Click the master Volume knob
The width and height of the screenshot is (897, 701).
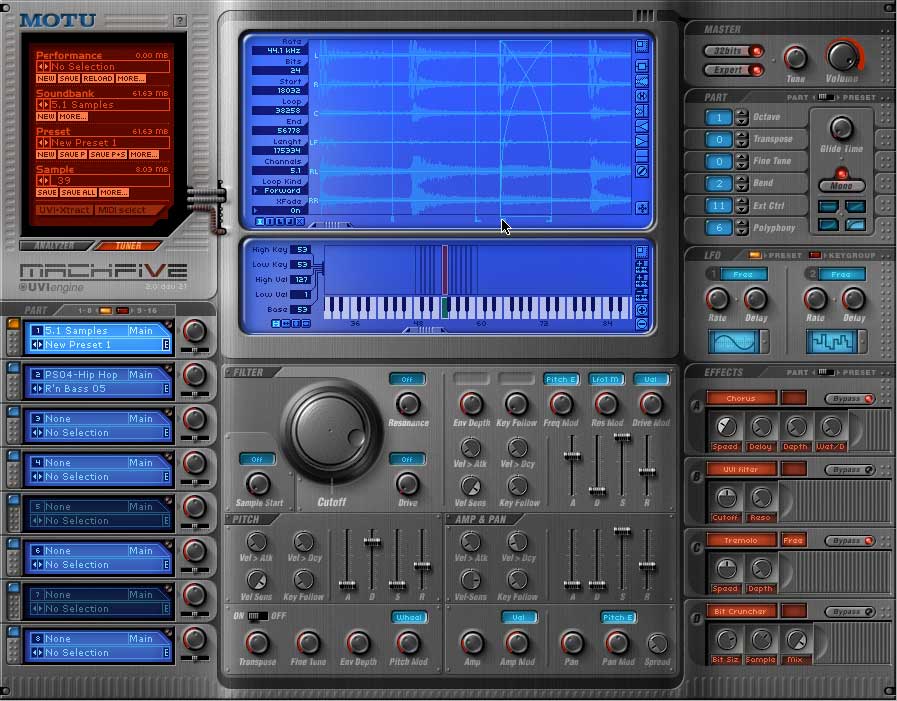tap(842, 56)
